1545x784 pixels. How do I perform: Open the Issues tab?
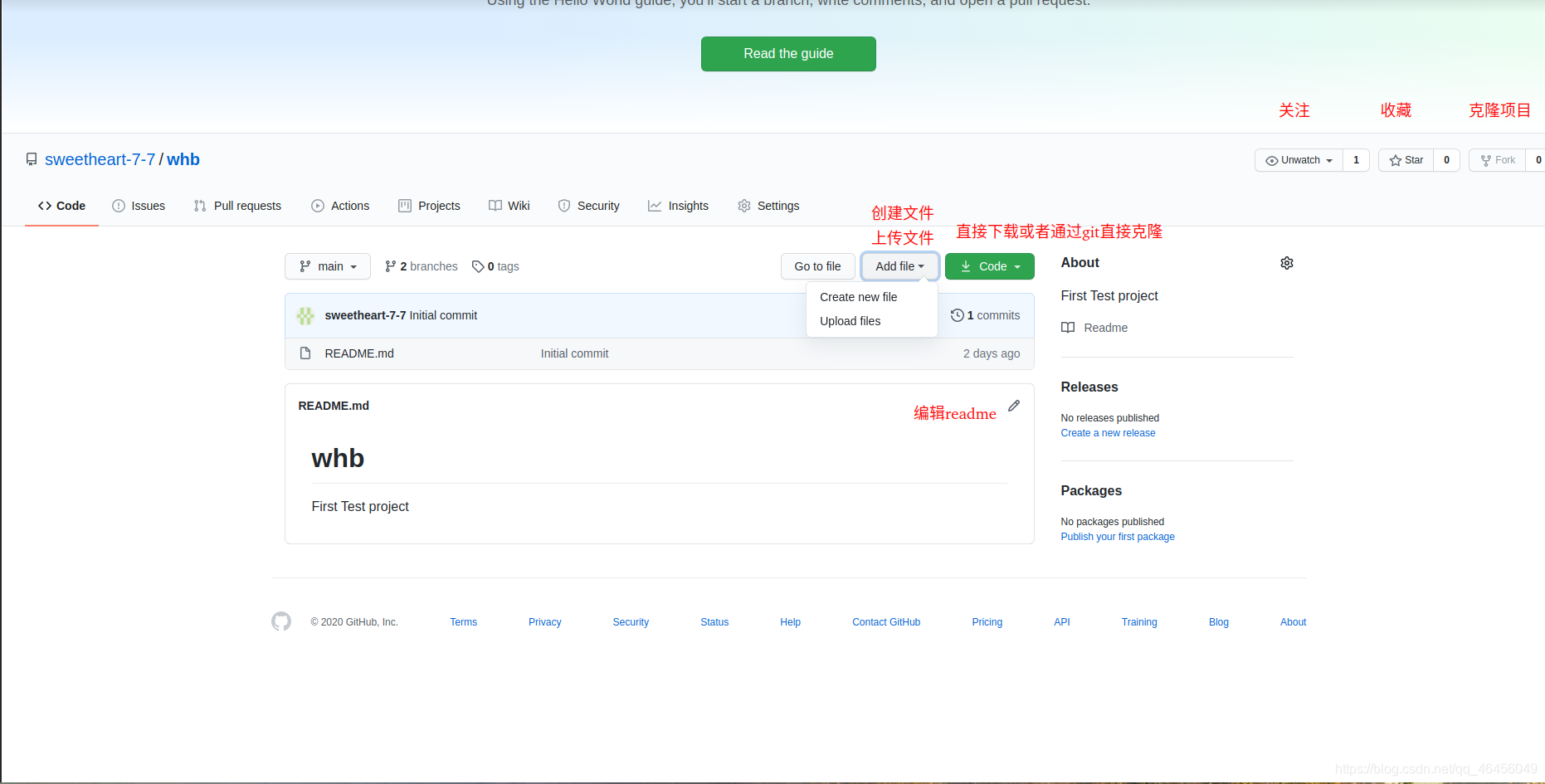(139, 206)
